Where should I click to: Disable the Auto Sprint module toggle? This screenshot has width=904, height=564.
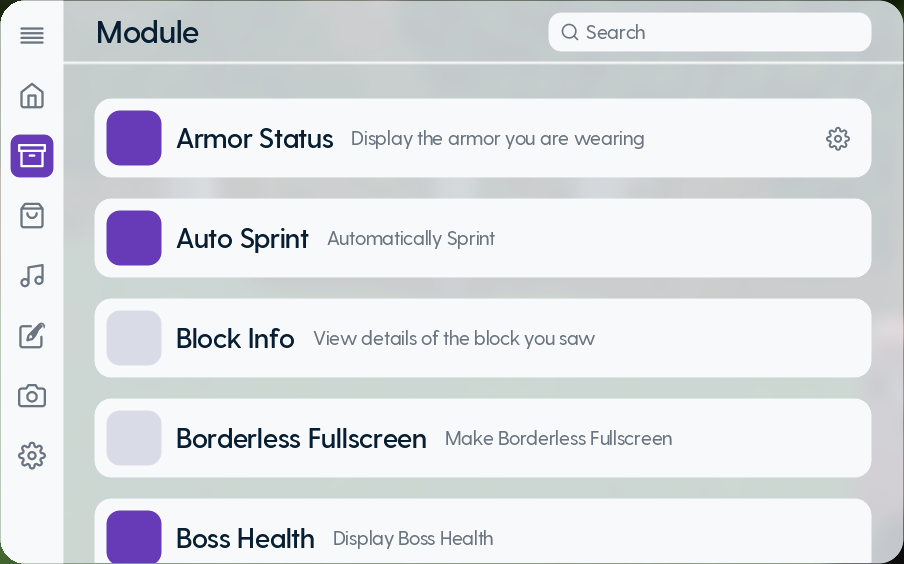click(134, 238)
